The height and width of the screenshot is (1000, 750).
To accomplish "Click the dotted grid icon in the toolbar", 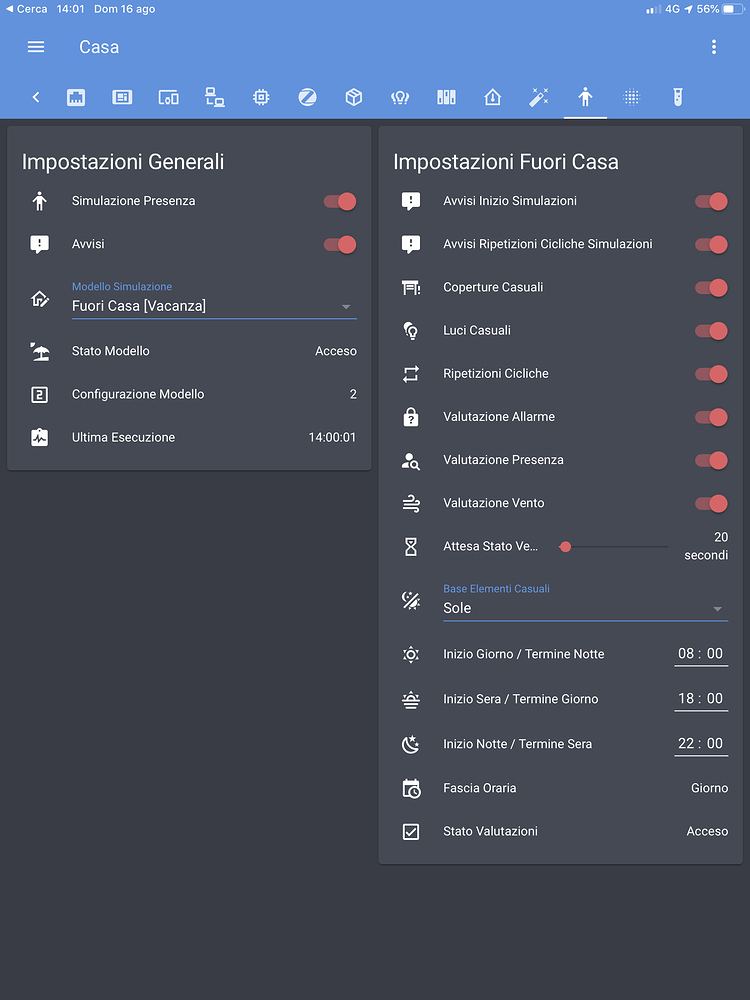I will [x=632, y=97].
